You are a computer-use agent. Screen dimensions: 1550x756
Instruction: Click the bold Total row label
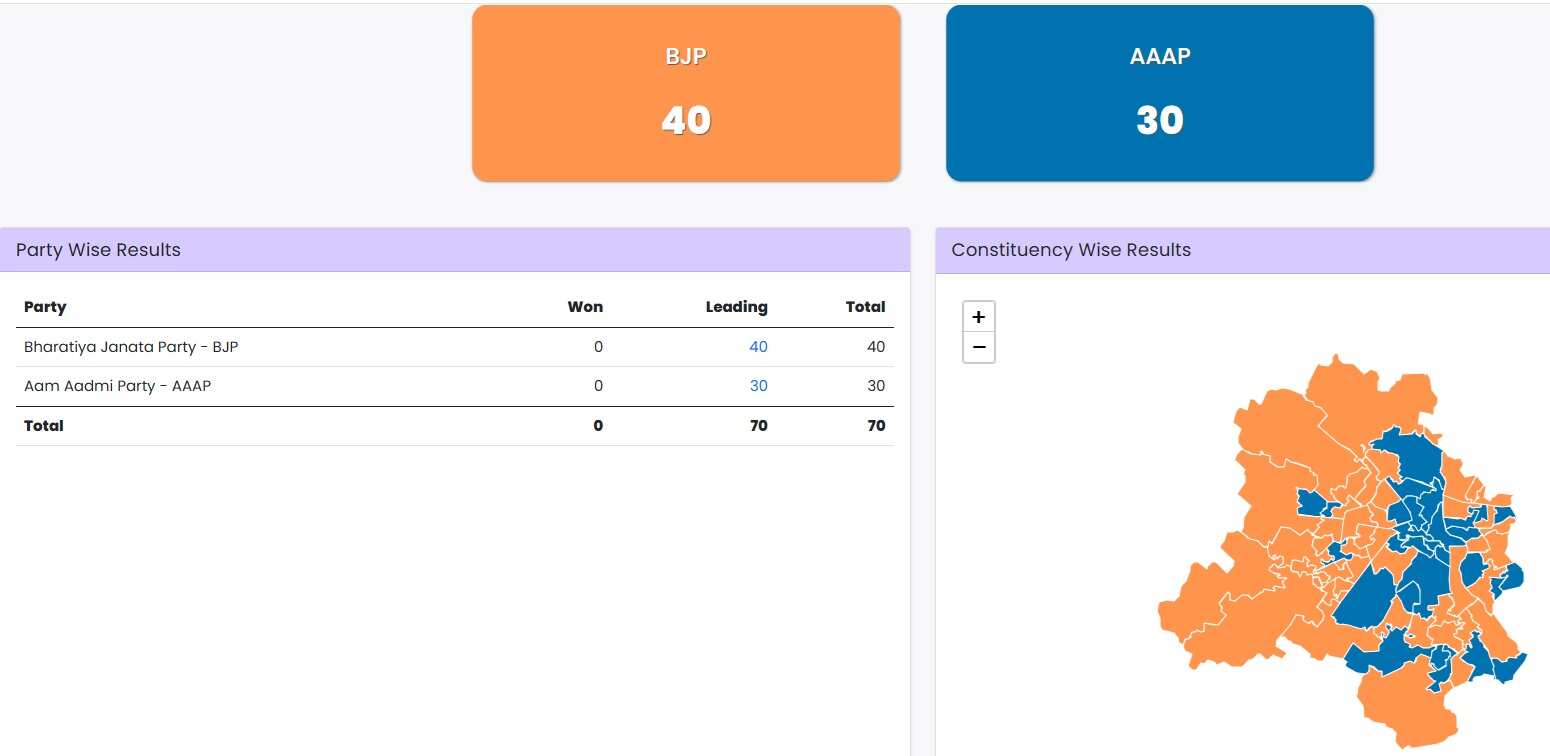pyautogui.click(x=44, y=426)
